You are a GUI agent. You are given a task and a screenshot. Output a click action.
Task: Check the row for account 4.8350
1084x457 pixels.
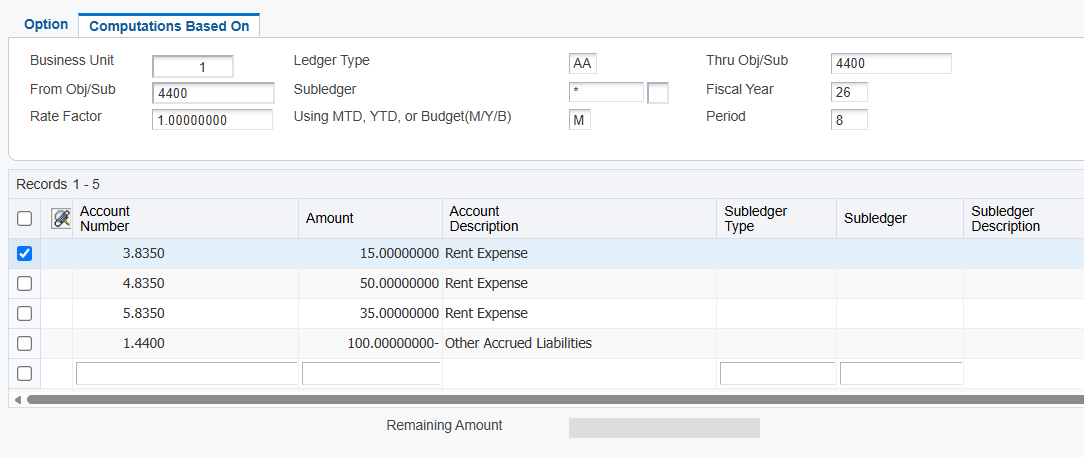pyautogui.click(x=24, y=283)
